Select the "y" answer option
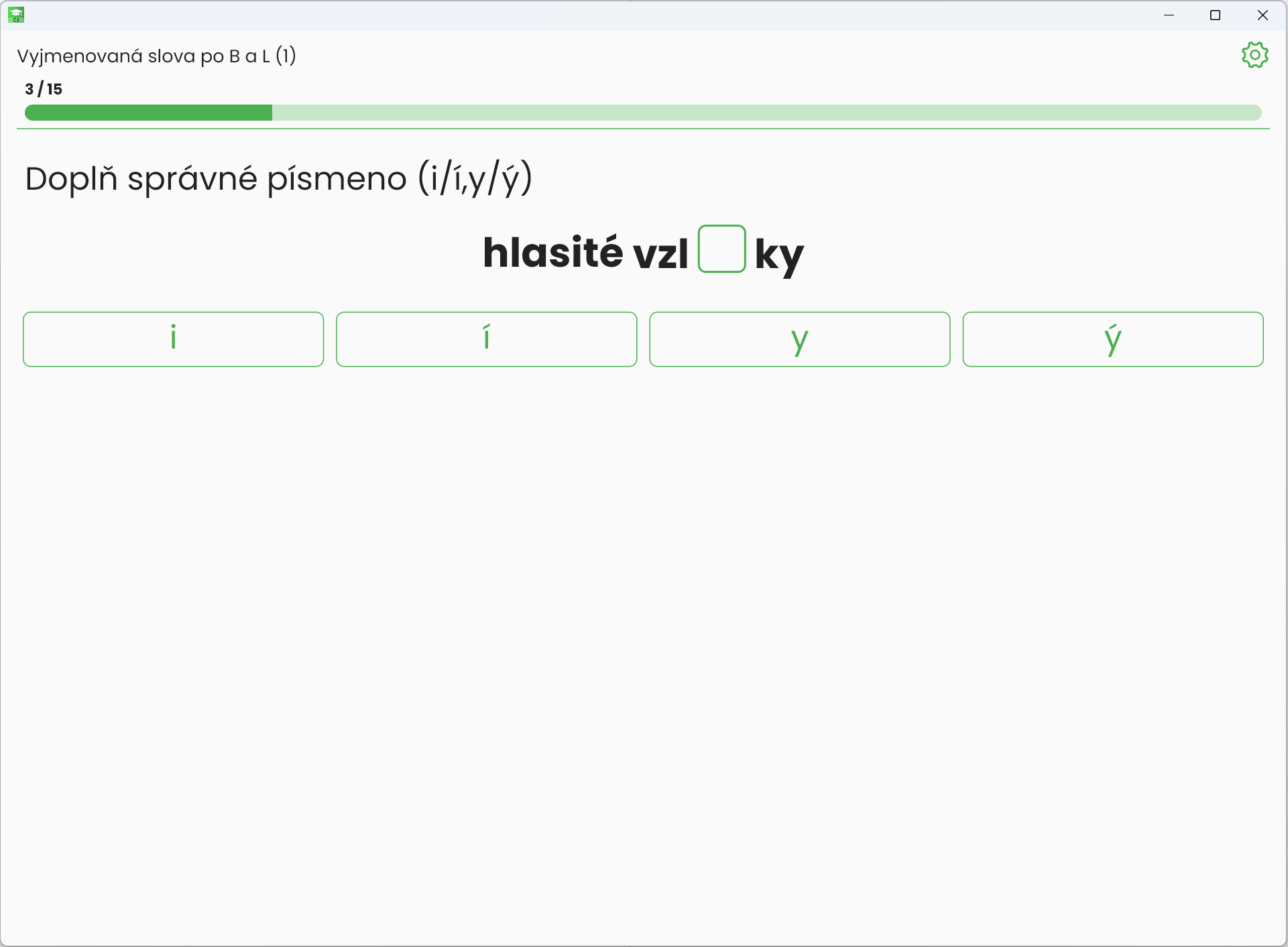Image resolution: width=1288 pixels, height=947 pixels. click(799, 339)
